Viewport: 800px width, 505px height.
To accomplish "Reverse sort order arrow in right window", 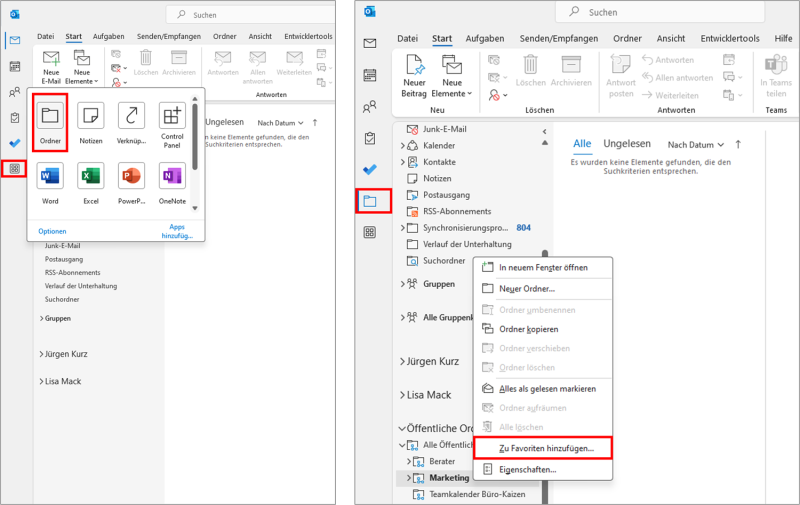I will click(738, 145).
